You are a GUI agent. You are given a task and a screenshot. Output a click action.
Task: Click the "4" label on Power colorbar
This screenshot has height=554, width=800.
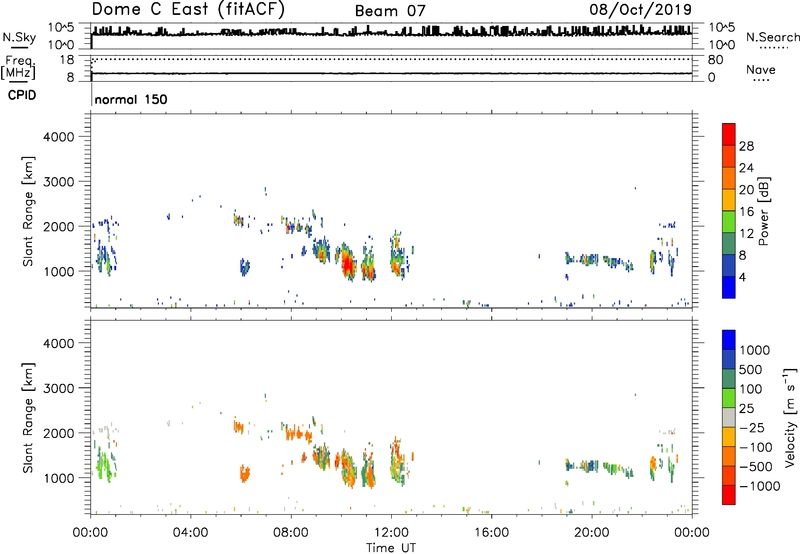point(742,277)
